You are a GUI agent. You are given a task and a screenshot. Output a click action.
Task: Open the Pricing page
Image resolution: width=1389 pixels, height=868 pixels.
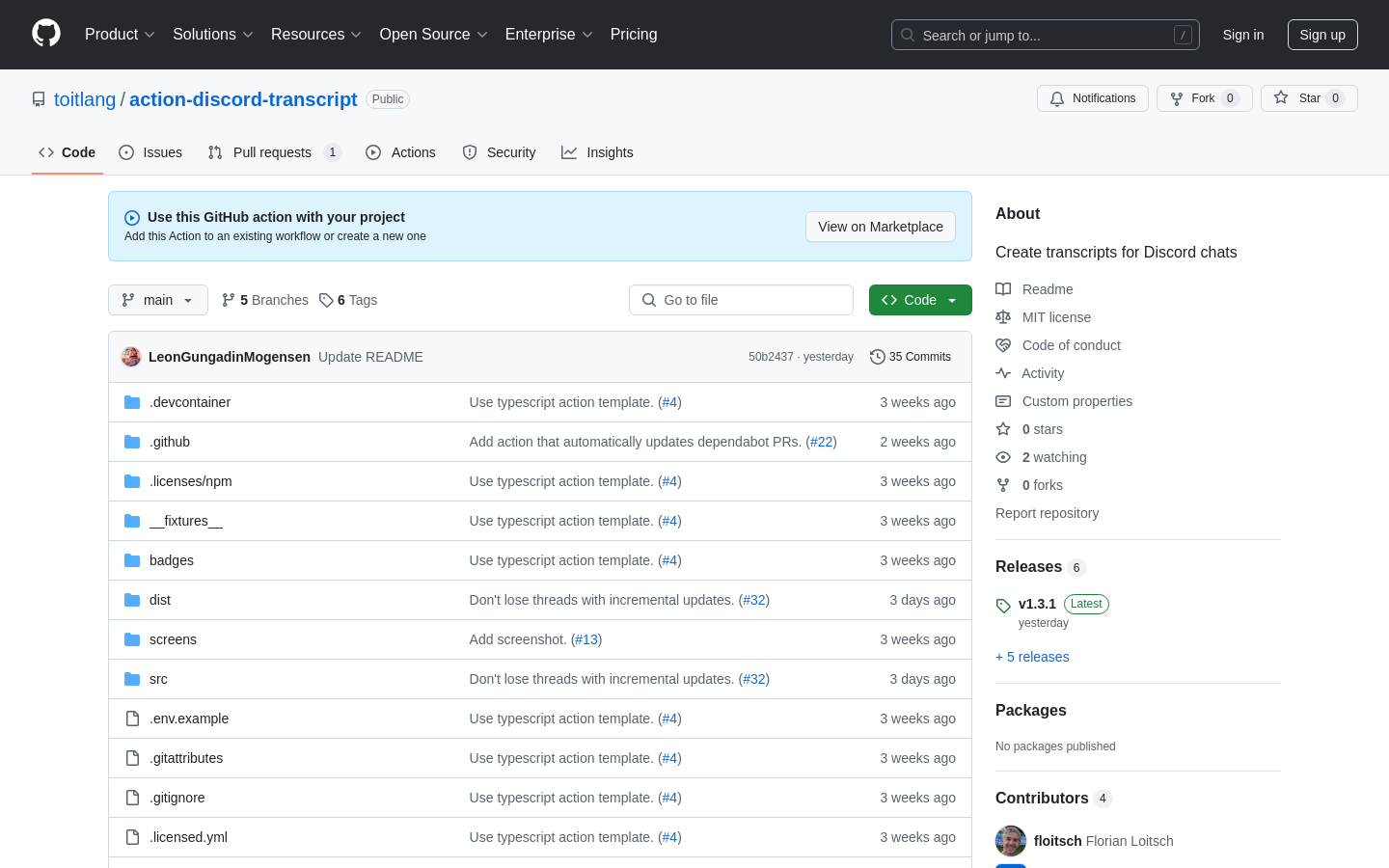click(x=634, y=35)
